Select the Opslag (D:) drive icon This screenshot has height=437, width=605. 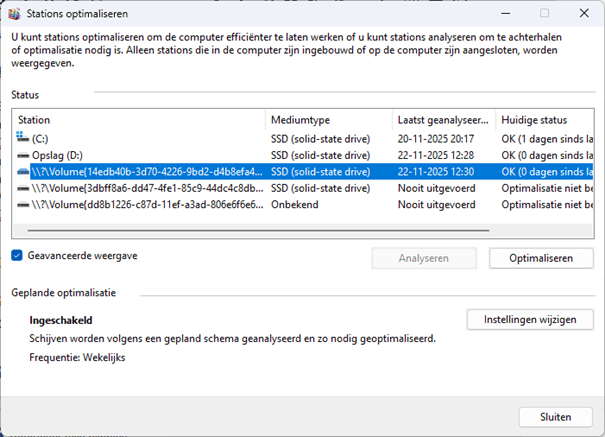(x=23, y=155)
